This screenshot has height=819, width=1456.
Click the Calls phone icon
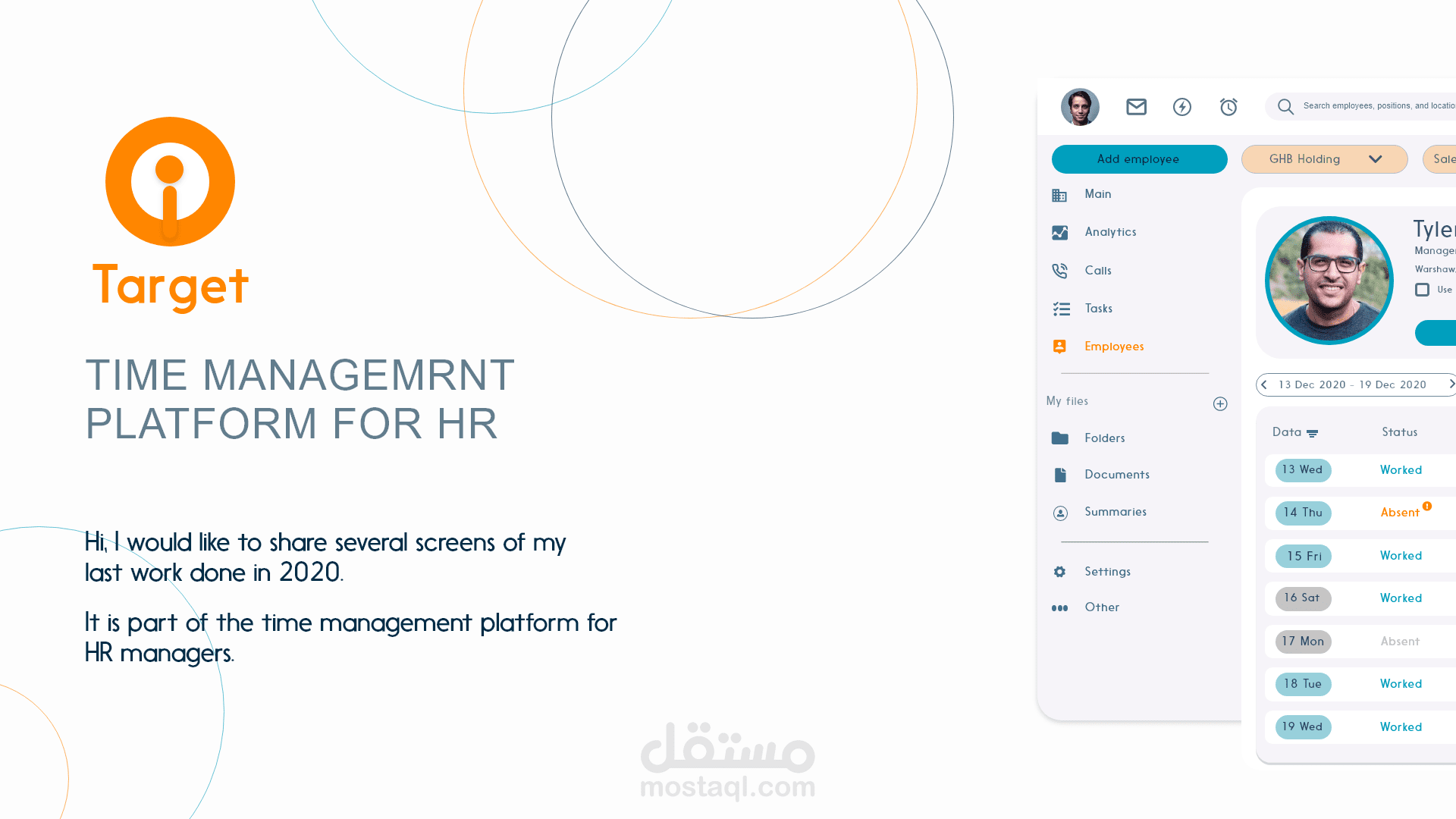coord(1059,271)
